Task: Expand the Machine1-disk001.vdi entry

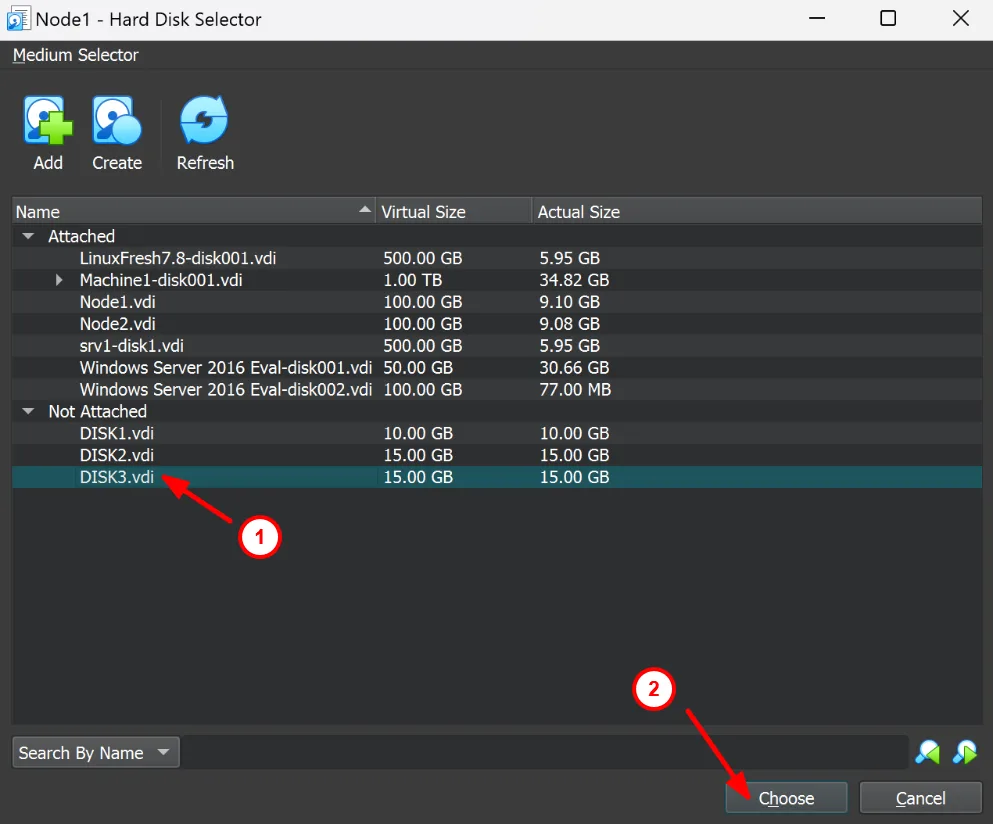Action: pyautogui.click(x=60, y=281)
